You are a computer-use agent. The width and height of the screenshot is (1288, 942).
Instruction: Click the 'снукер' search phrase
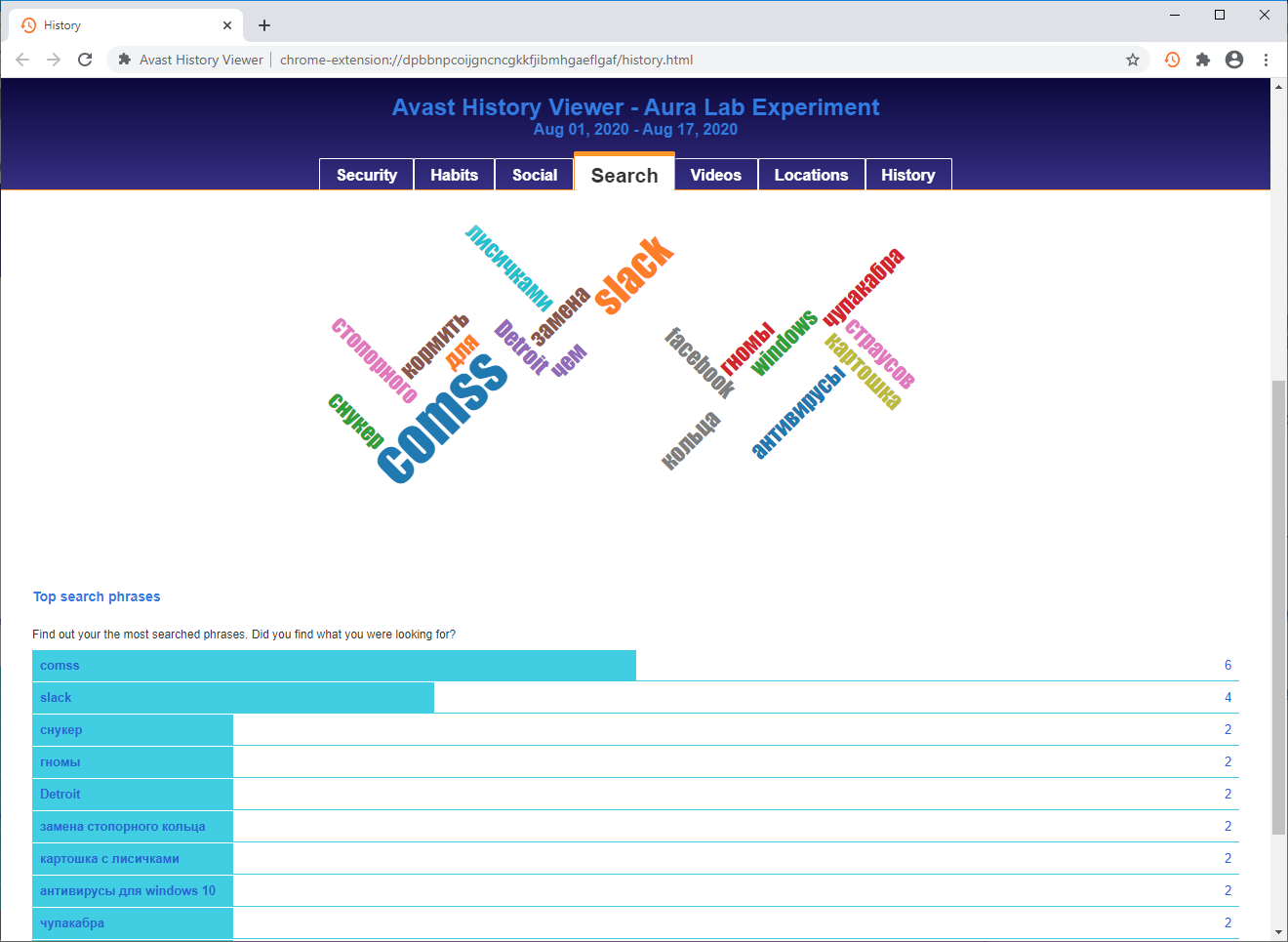61,729
